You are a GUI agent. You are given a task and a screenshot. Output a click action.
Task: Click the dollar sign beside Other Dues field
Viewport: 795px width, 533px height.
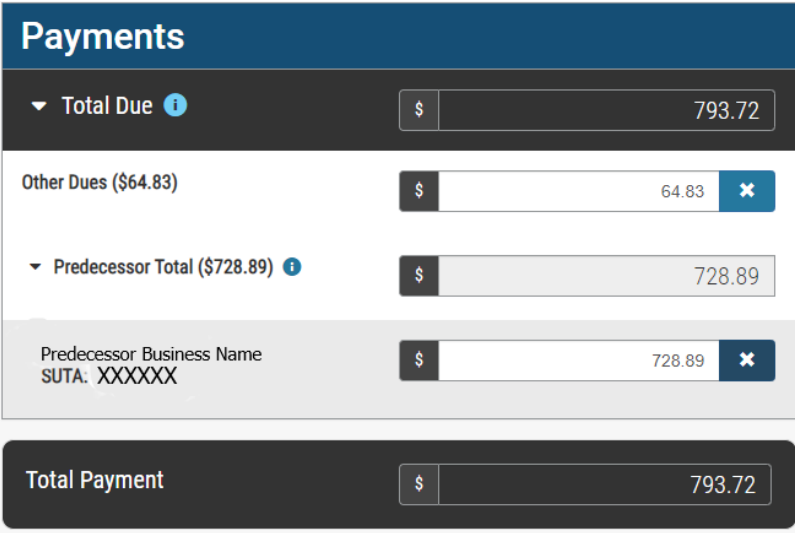[x=419, y=191]
